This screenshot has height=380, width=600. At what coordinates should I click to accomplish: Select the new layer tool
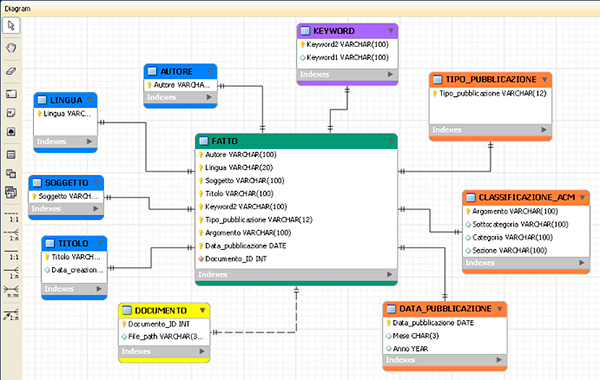pos(11,94)
